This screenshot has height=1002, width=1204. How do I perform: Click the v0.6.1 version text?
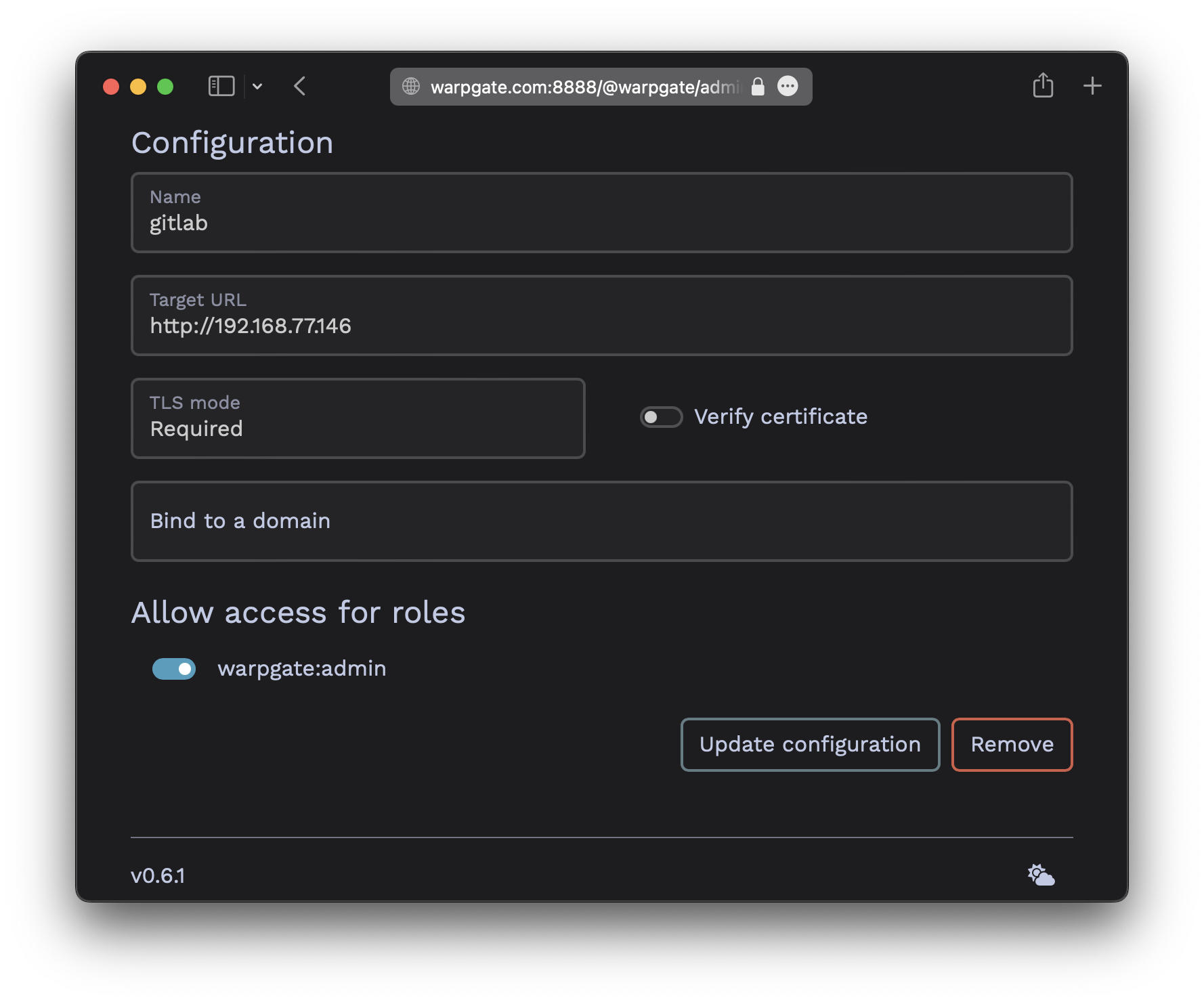tap(158, 876)
